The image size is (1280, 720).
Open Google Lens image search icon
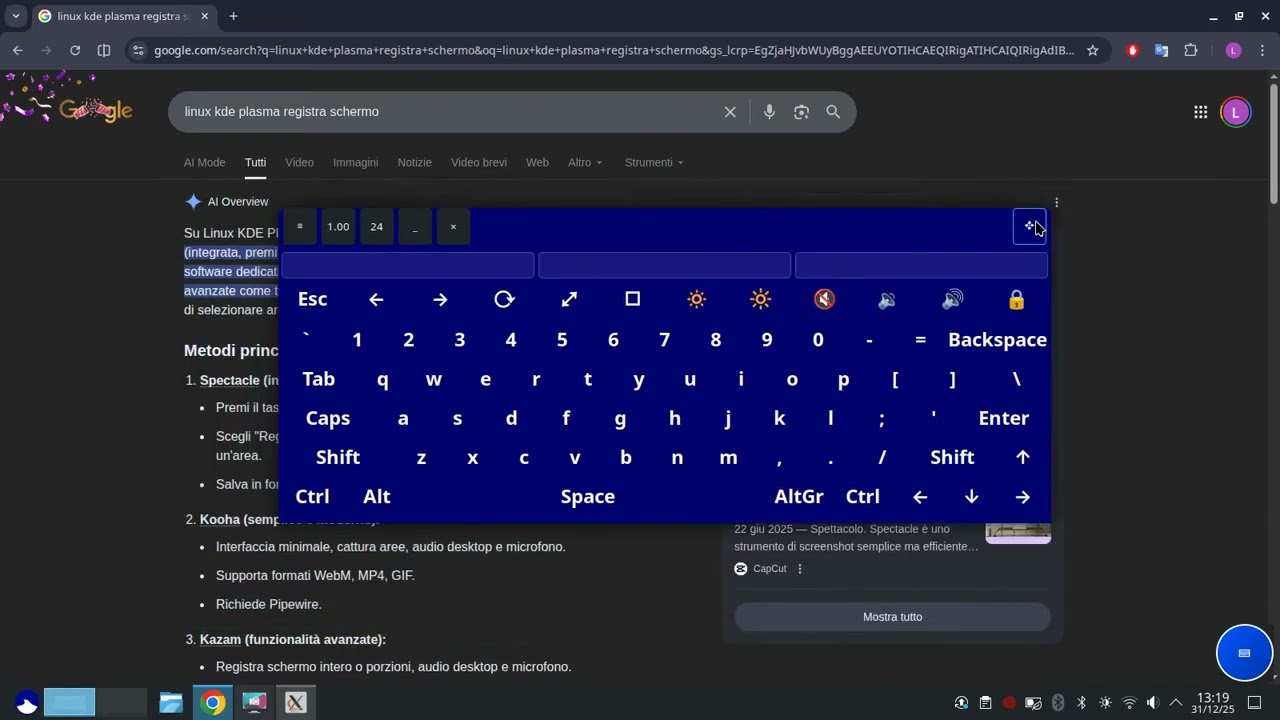click(x=801, y=112)
